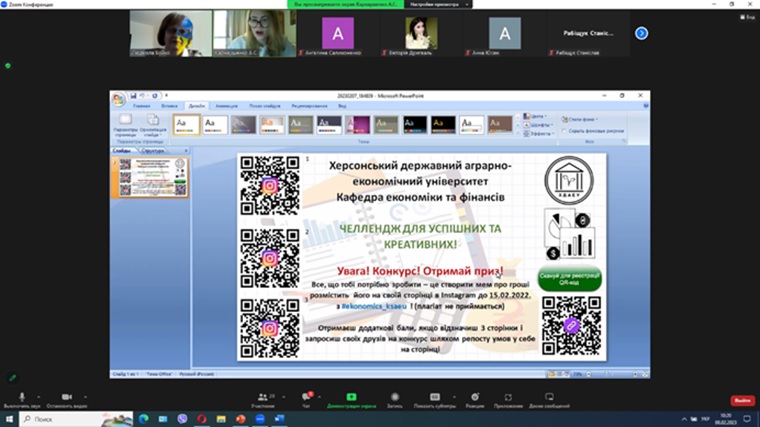Click the Windows taskbar search box
This screenshot has width=760, height=427.
pyautogui.click(x=77, y=419)
